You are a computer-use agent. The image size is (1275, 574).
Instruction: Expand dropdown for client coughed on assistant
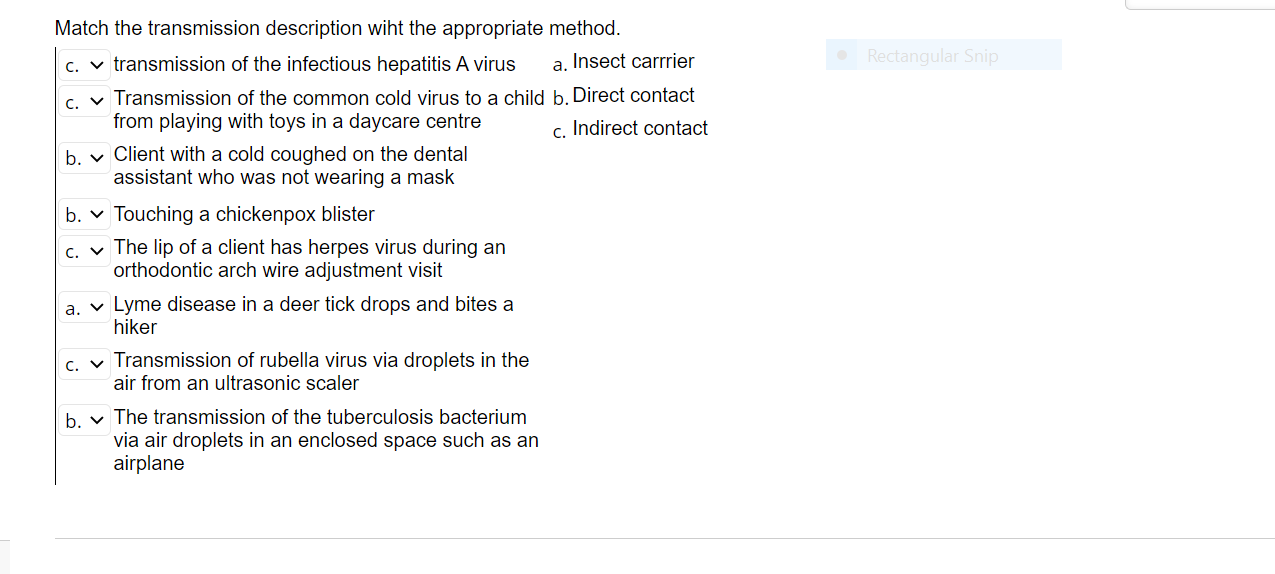84,158
